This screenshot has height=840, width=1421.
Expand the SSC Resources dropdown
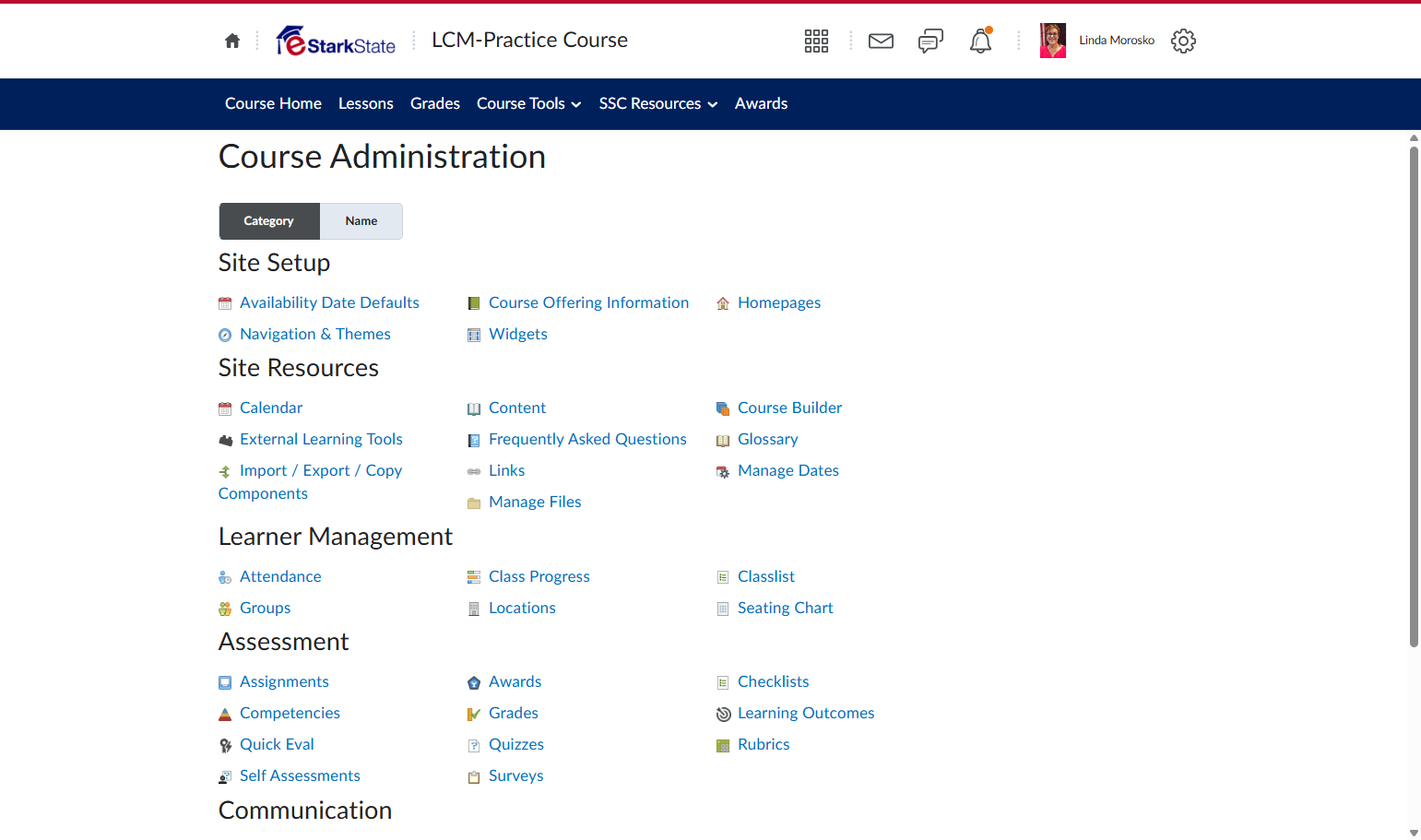(x=657, y=103)
